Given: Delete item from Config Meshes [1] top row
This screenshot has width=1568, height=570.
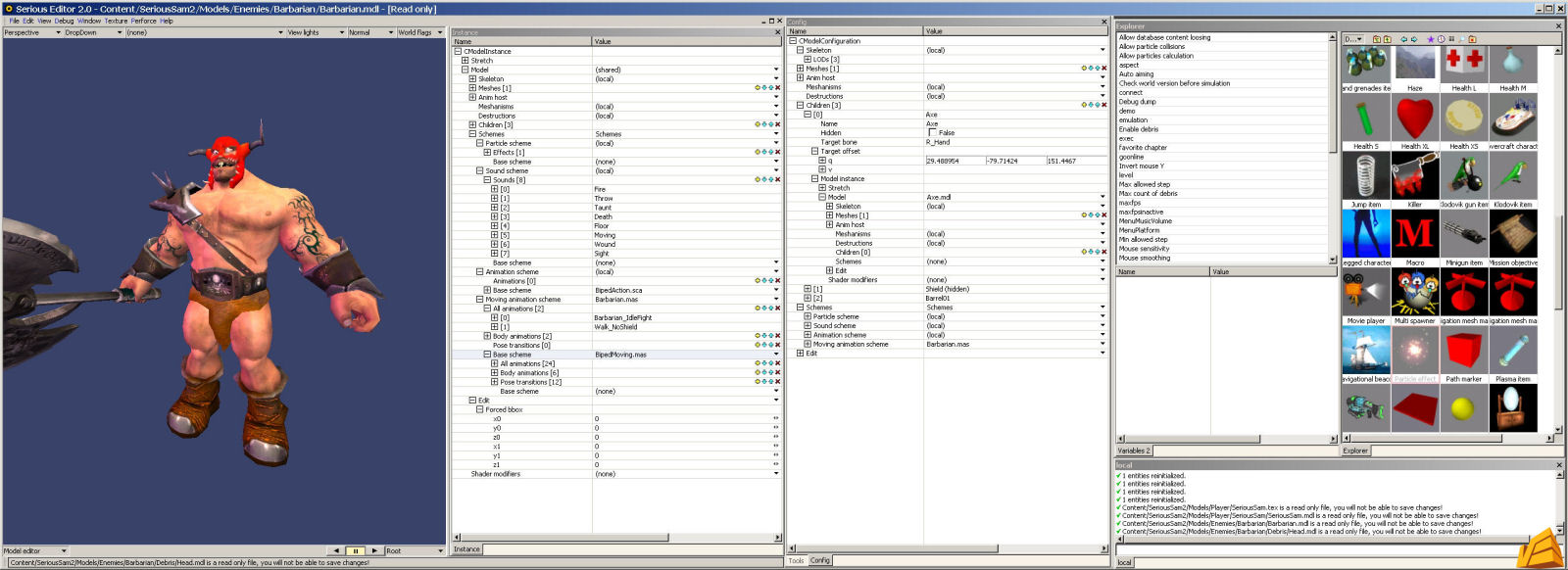Looking at the screenshot, I should (1104, 69).
